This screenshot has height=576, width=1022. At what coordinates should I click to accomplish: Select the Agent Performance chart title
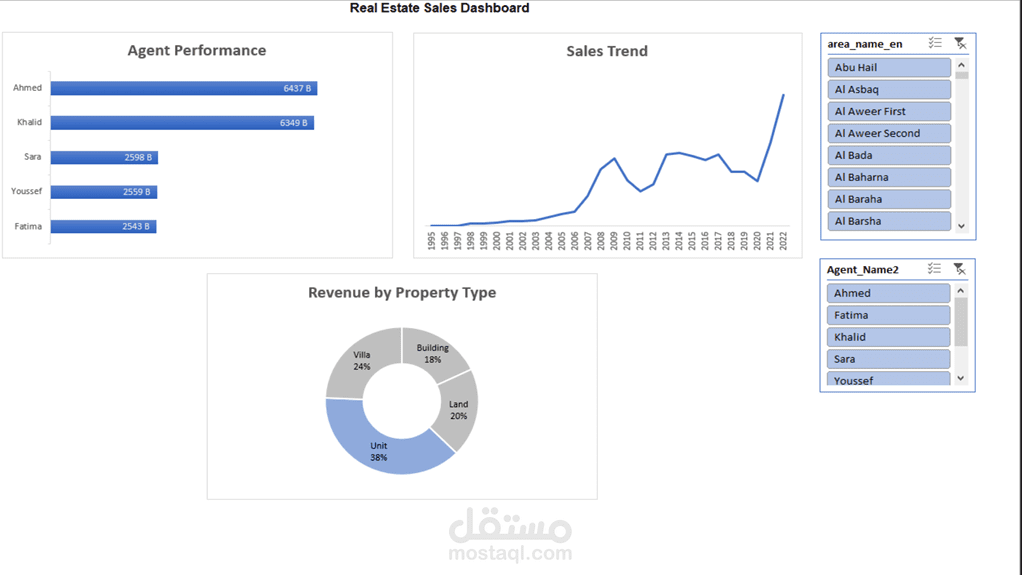197,50
